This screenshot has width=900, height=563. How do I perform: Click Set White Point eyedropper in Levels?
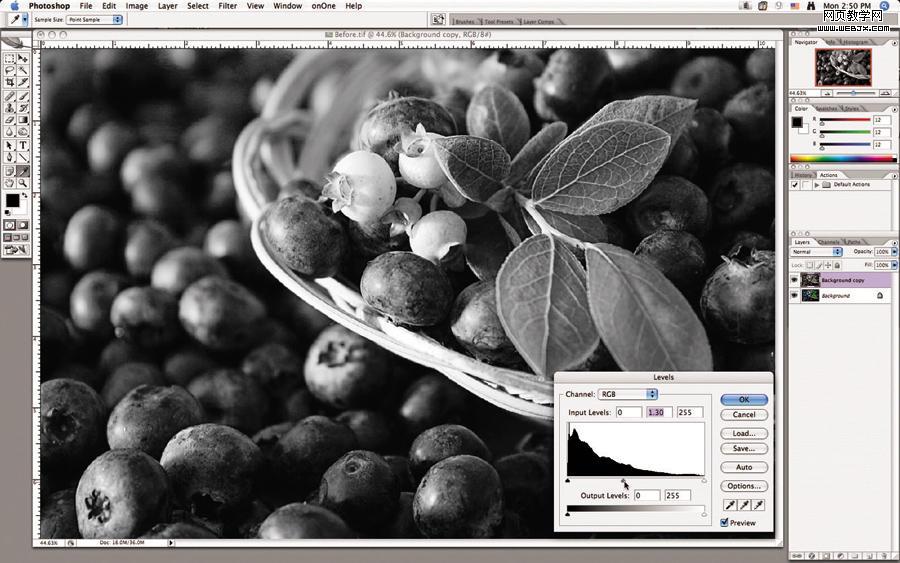pos(759,505)
